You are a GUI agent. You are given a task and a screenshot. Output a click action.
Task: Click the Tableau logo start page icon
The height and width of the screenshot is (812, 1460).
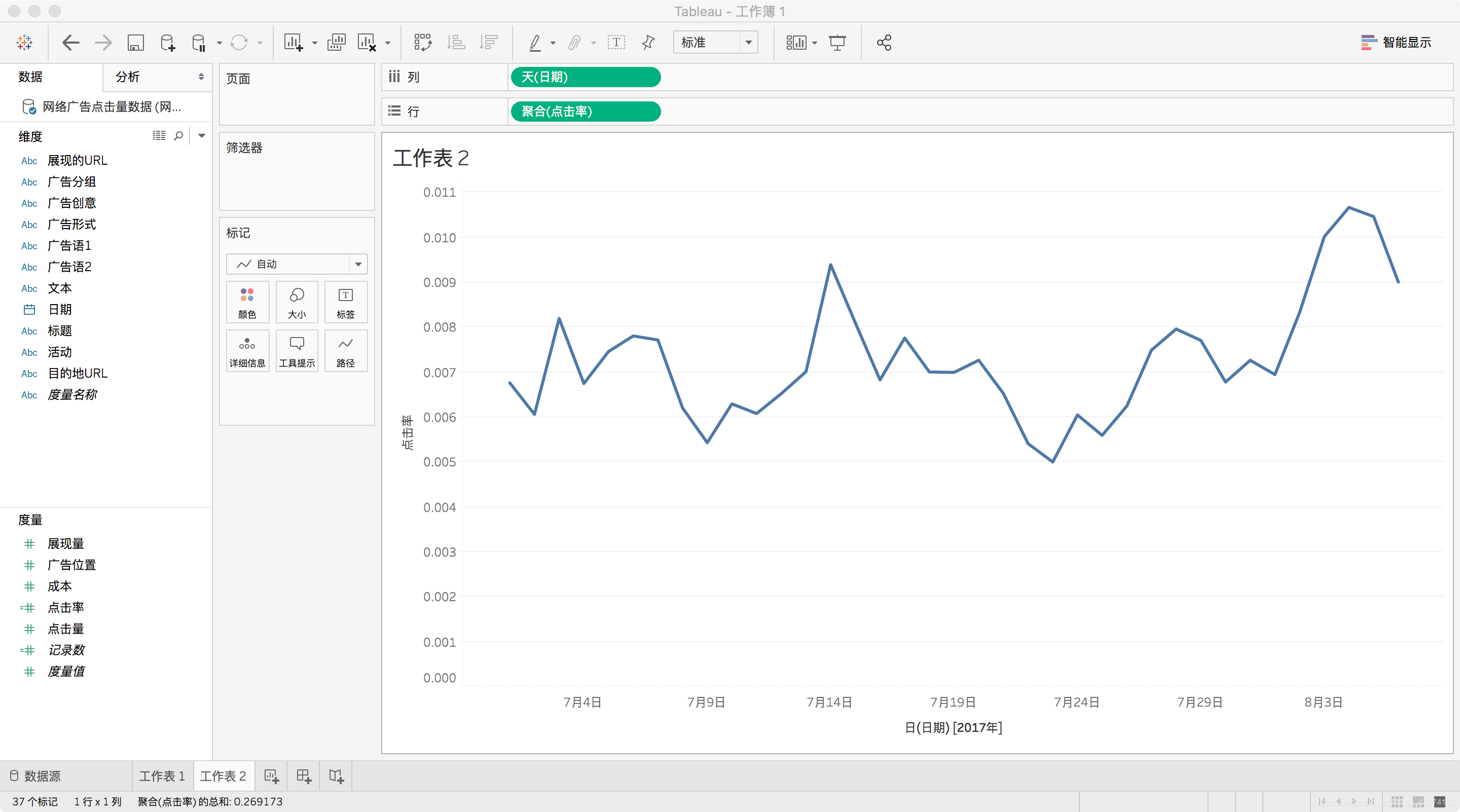[24, 43]
